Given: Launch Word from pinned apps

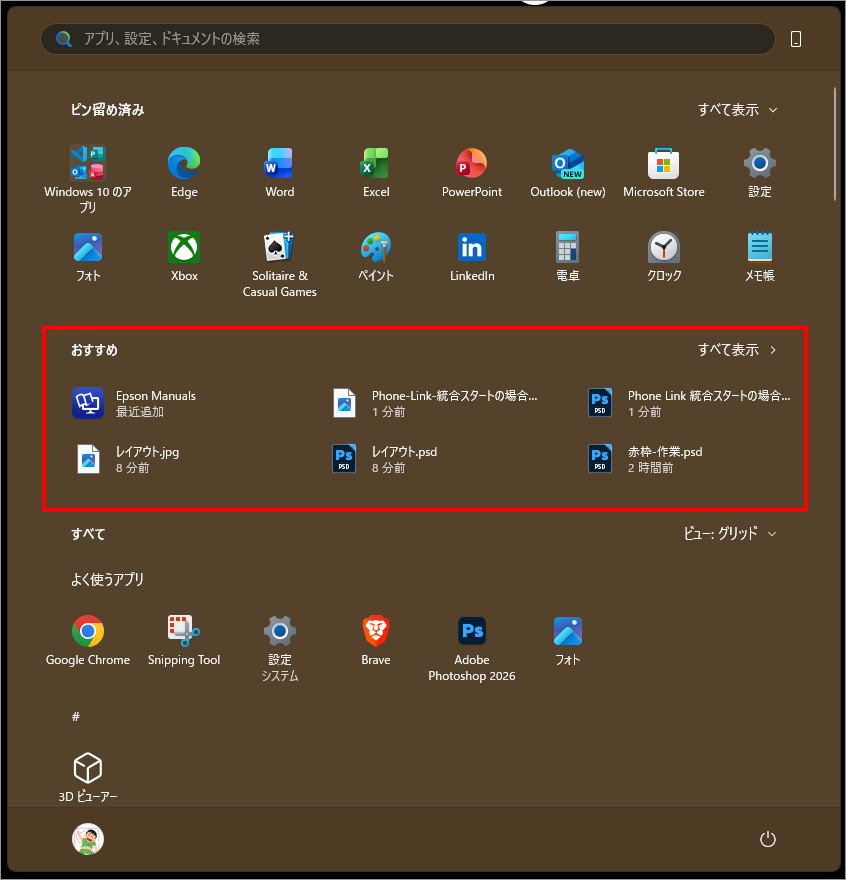Looking at the screenshot, I should click(280, 164).
